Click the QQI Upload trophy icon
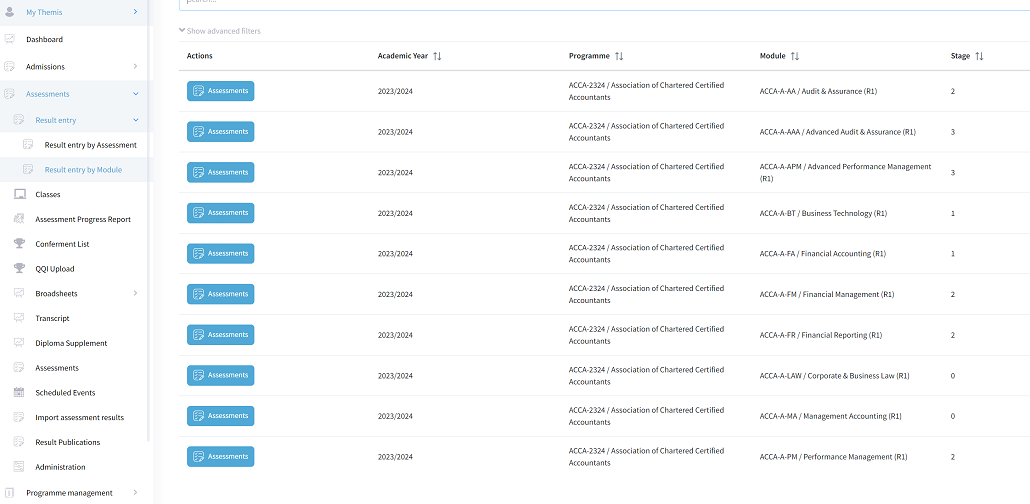The image size is (1030, 504). coord(19,269)
